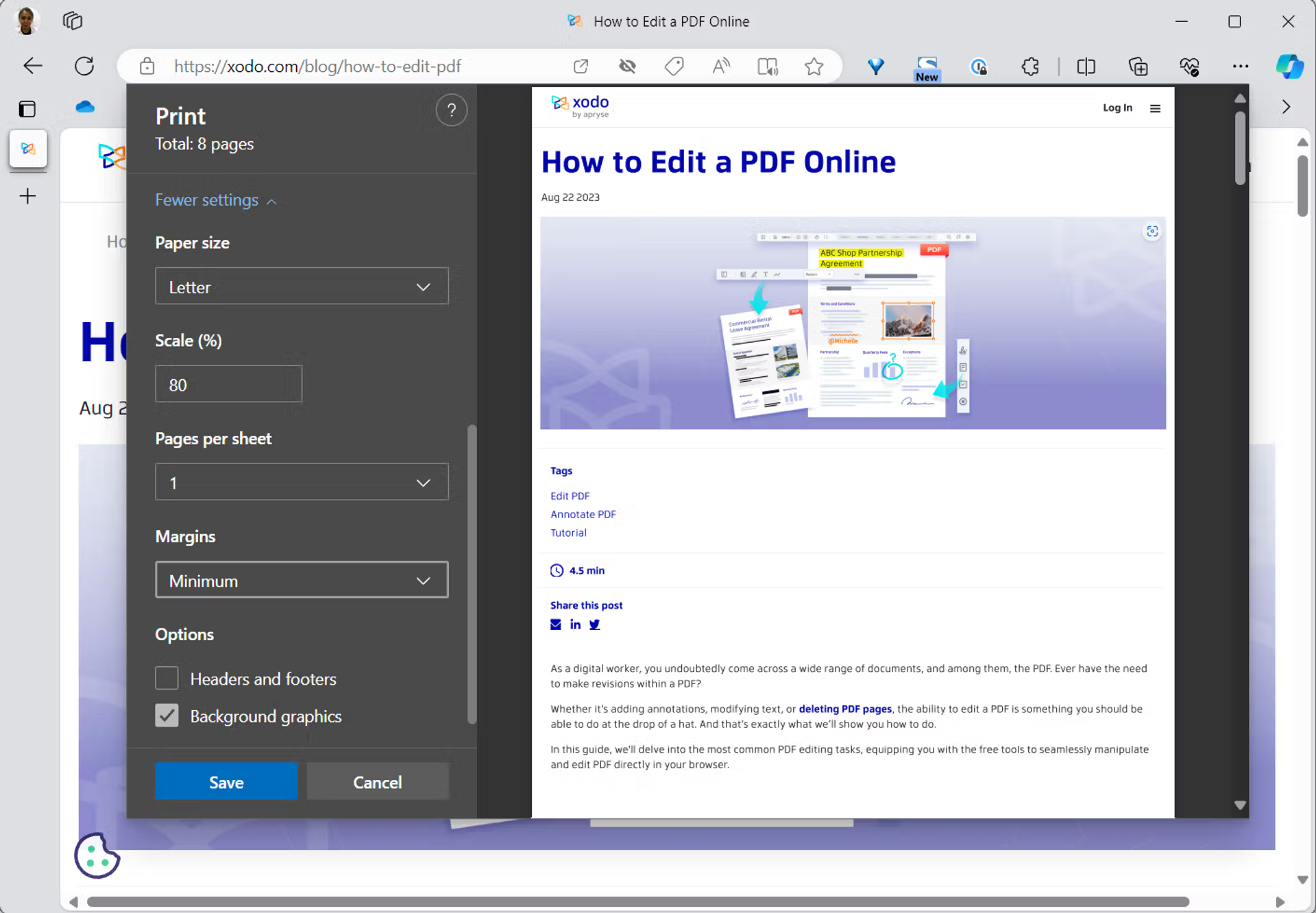Open the Paper size dropdown

[302, 287]
